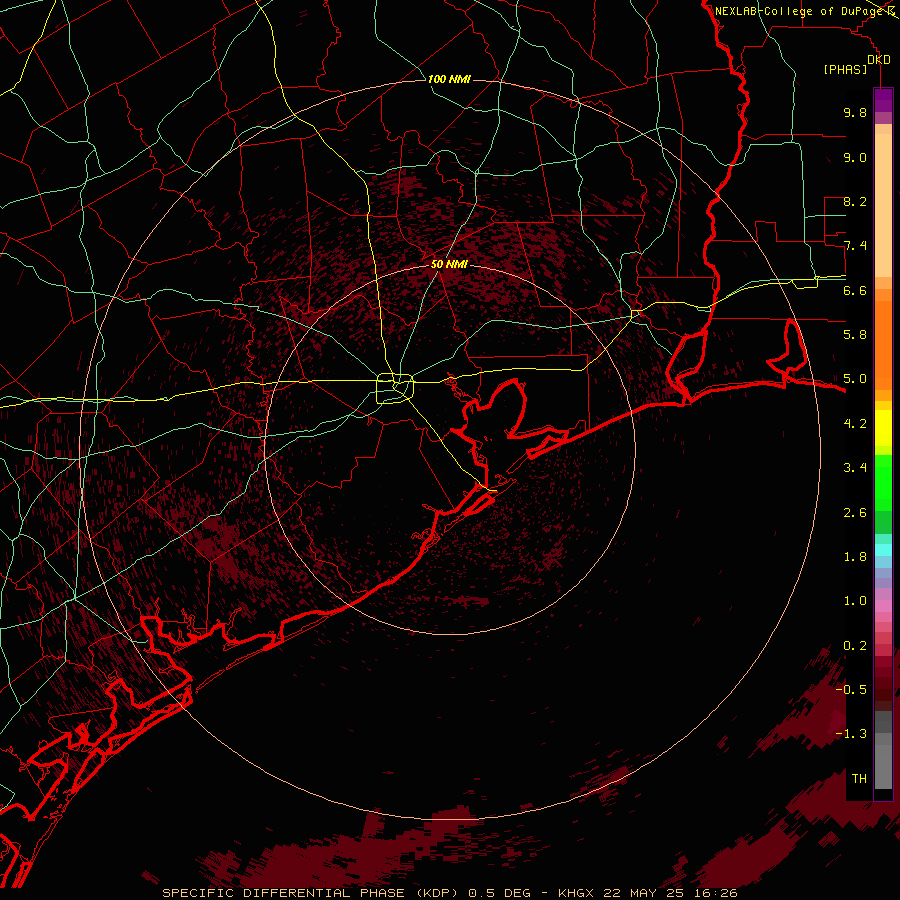
Task: Click the 1.0 value on the color scale
Action: click(x=855, y=601)
